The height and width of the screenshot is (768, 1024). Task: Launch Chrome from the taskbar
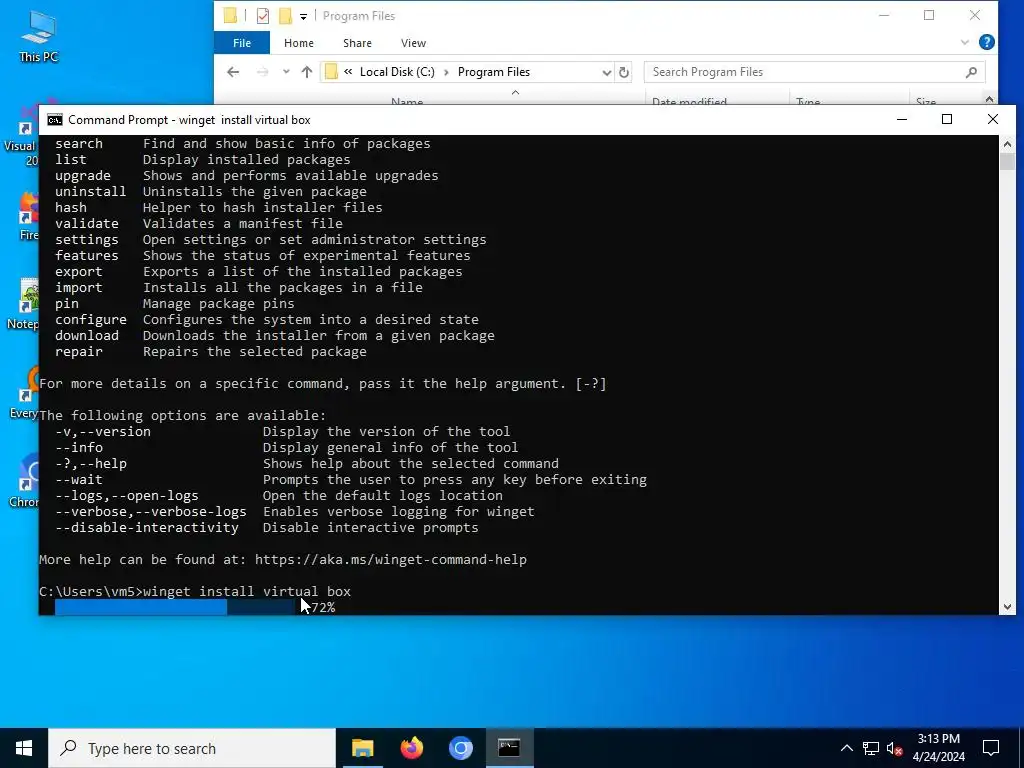pos(460,748)
